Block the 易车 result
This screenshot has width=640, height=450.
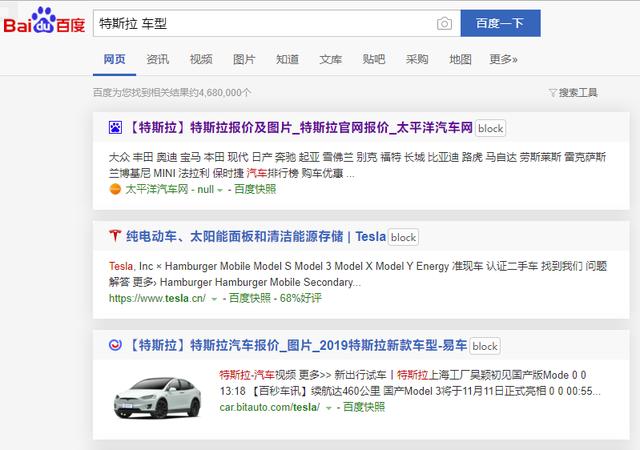484,346
